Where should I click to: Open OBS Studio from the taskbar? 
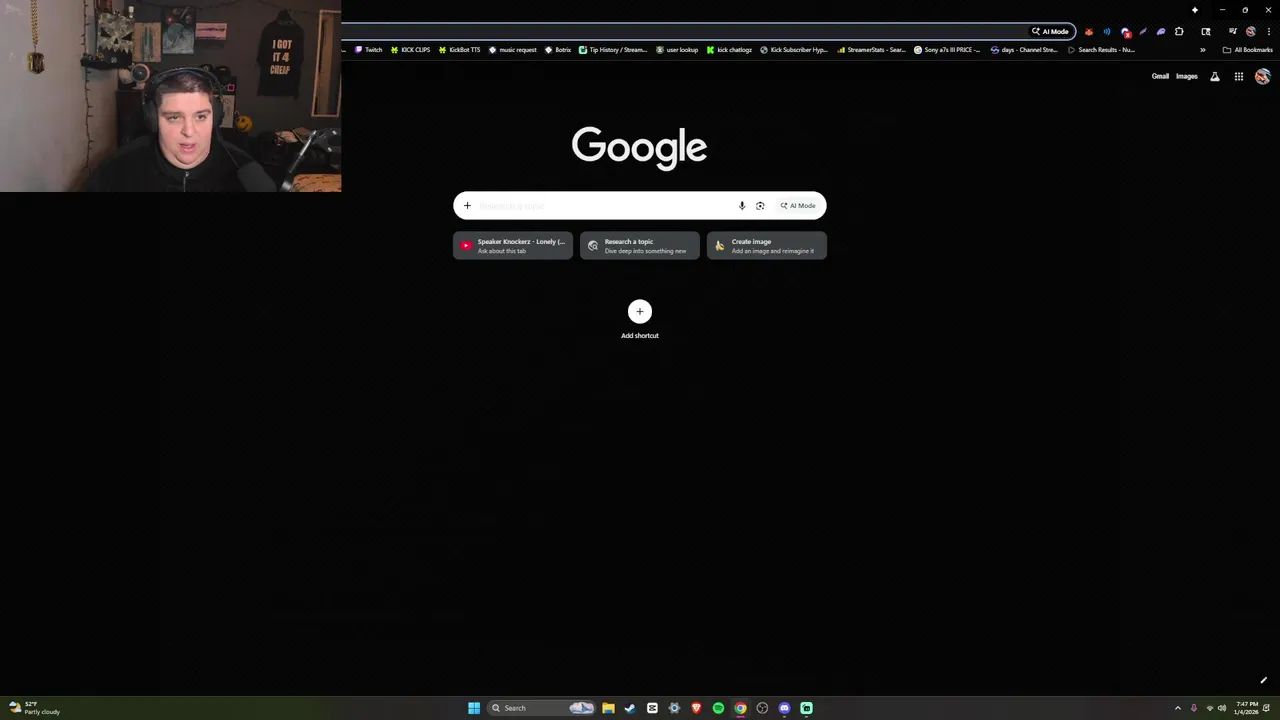(x=762, y=708)
